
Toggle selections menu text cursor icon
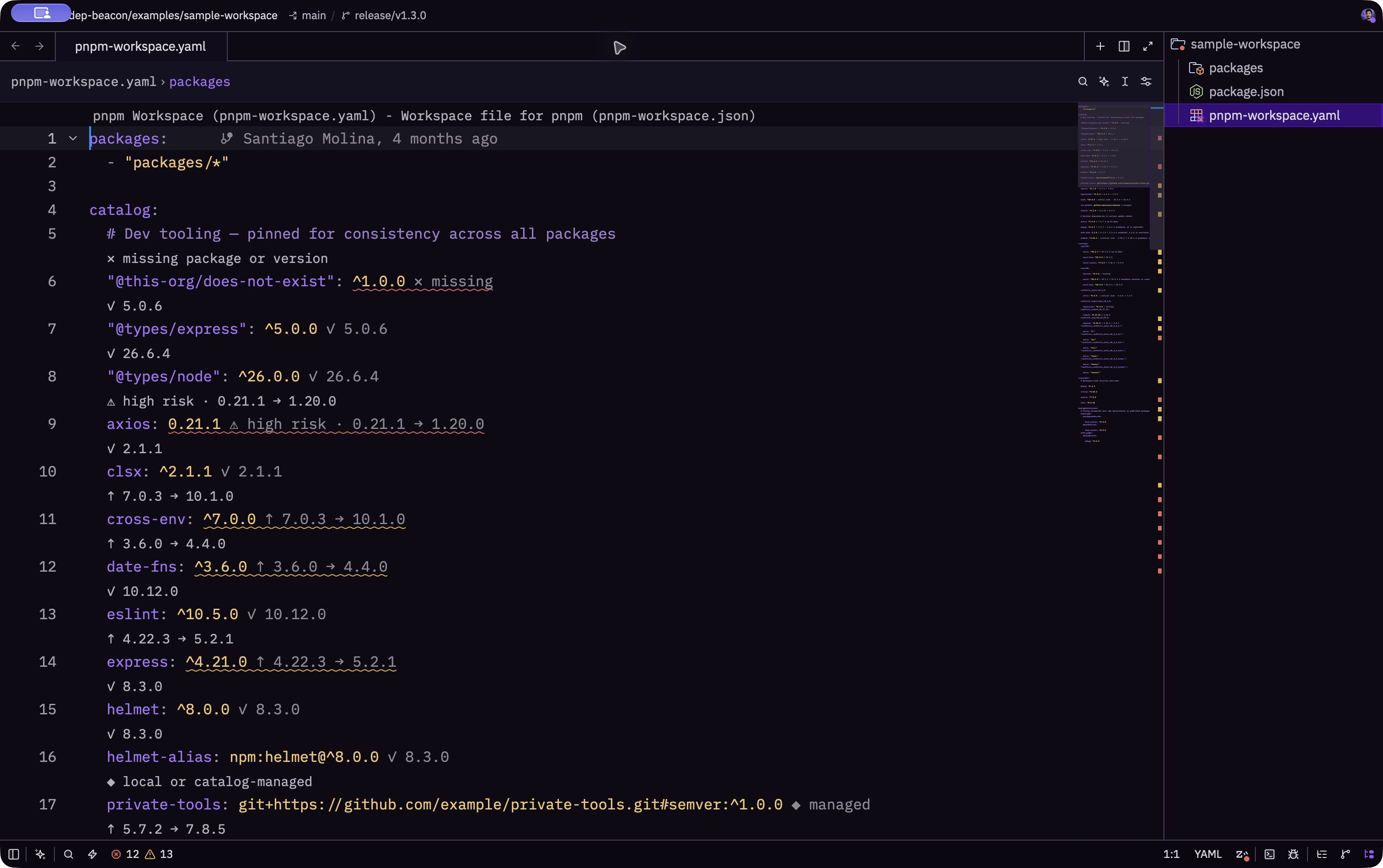1125,81
